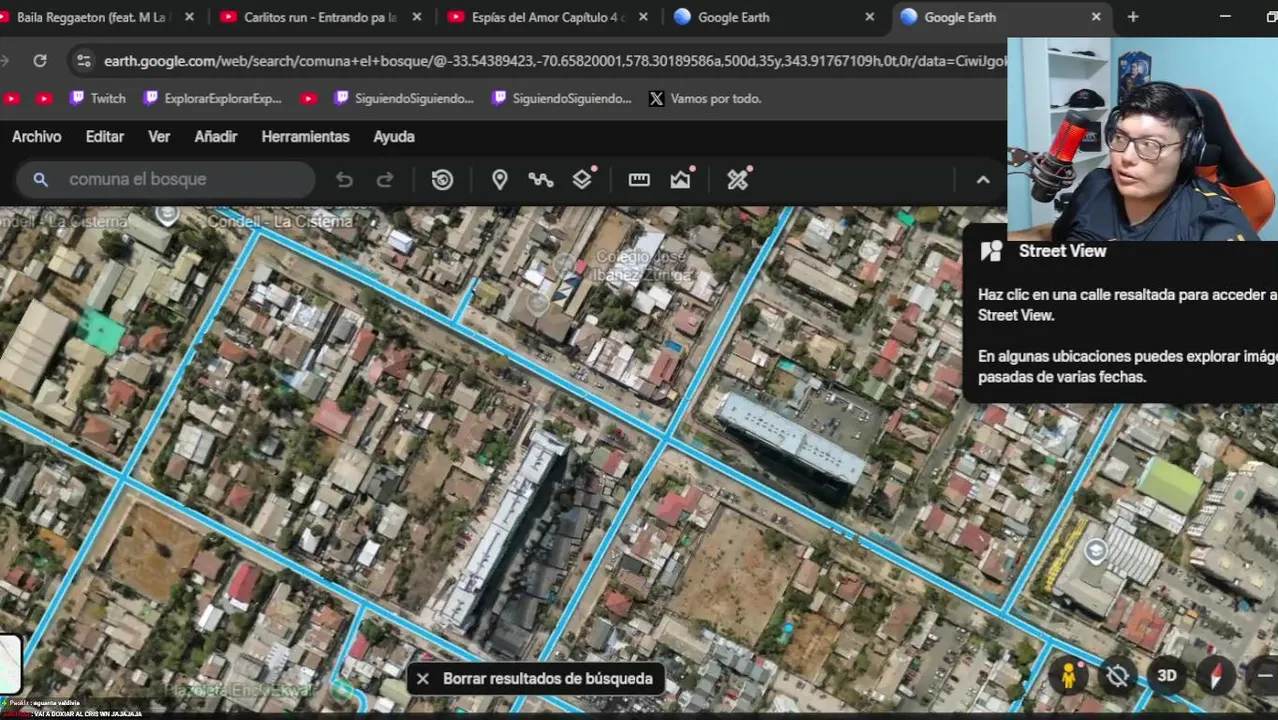Open the Editar menu
The width and height of the screenshot is (1278, 720).
pyautogui.click(x=104, y=136)
